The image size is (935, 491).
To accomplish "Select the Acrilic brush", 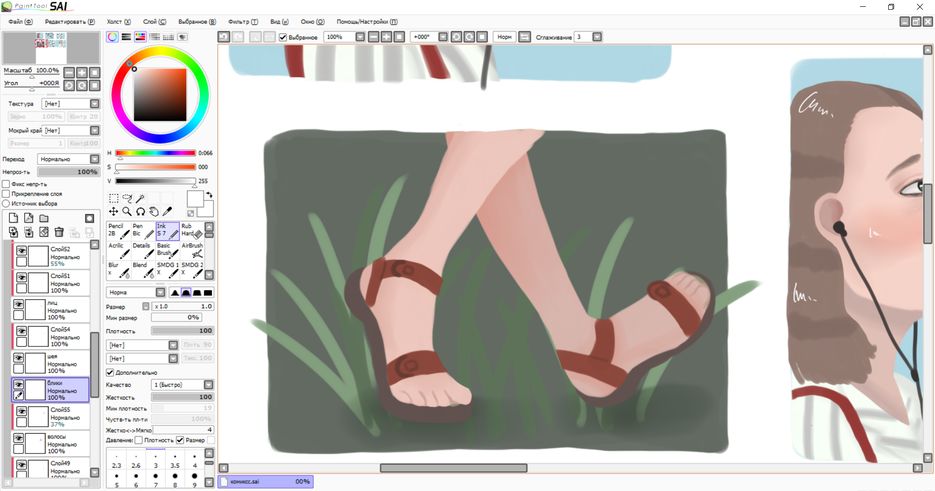I will click(x=119, y=251).
